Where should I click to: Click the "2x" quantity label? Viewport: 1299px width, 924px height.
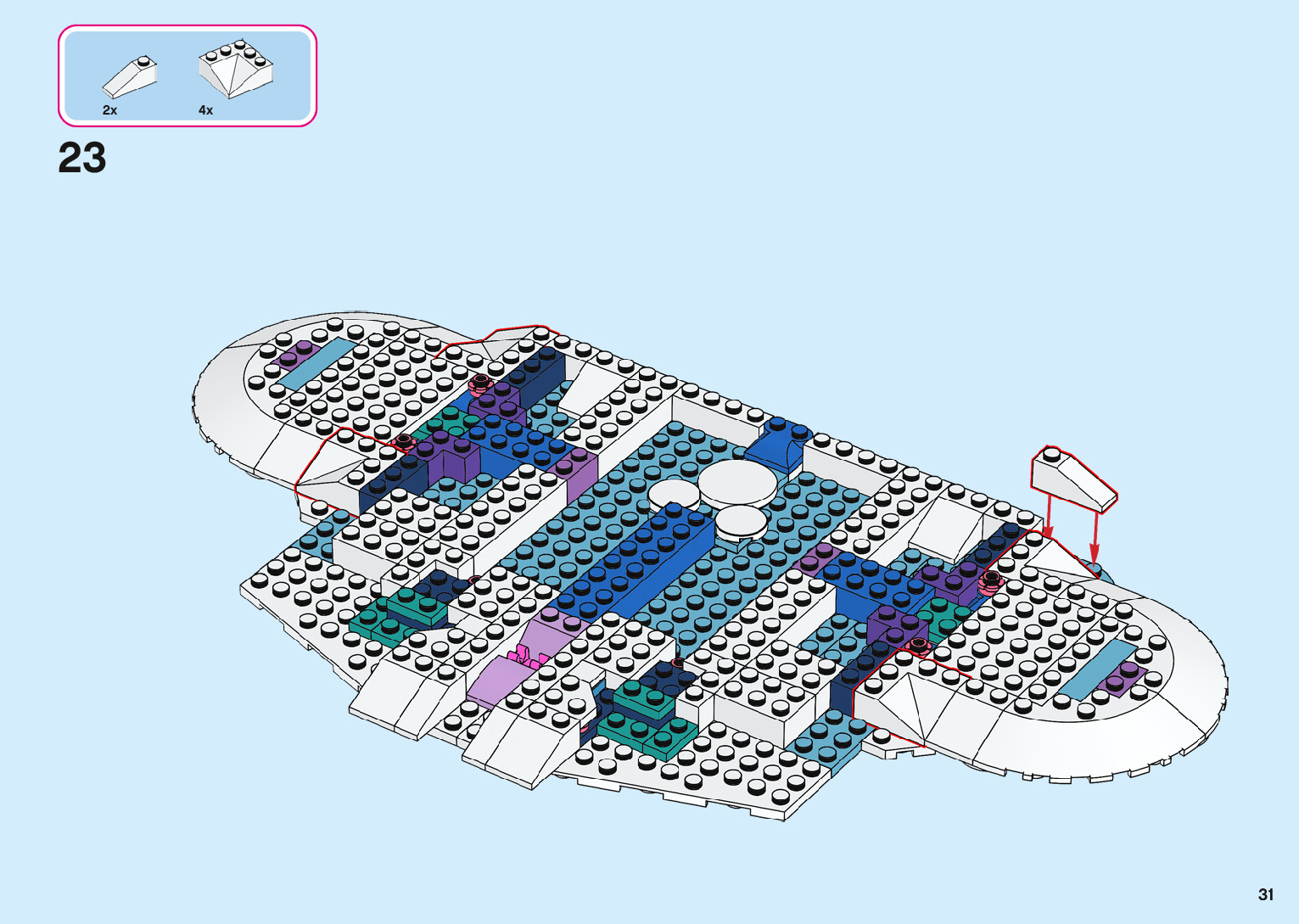point(109,110)
